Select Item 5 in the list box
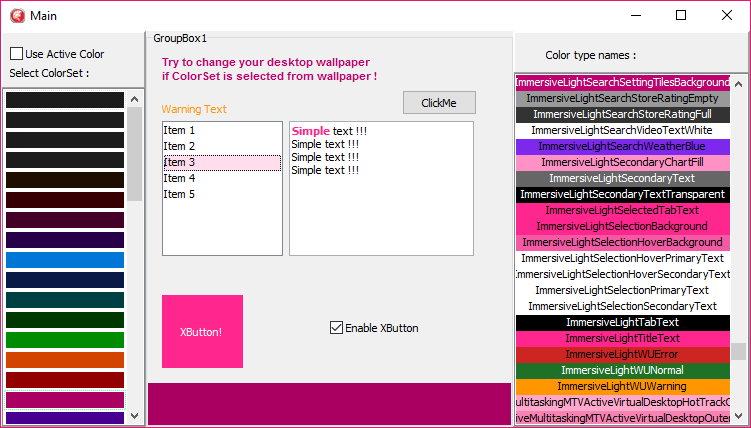Viewport: 751px width, 428px height. pos(222,194)
